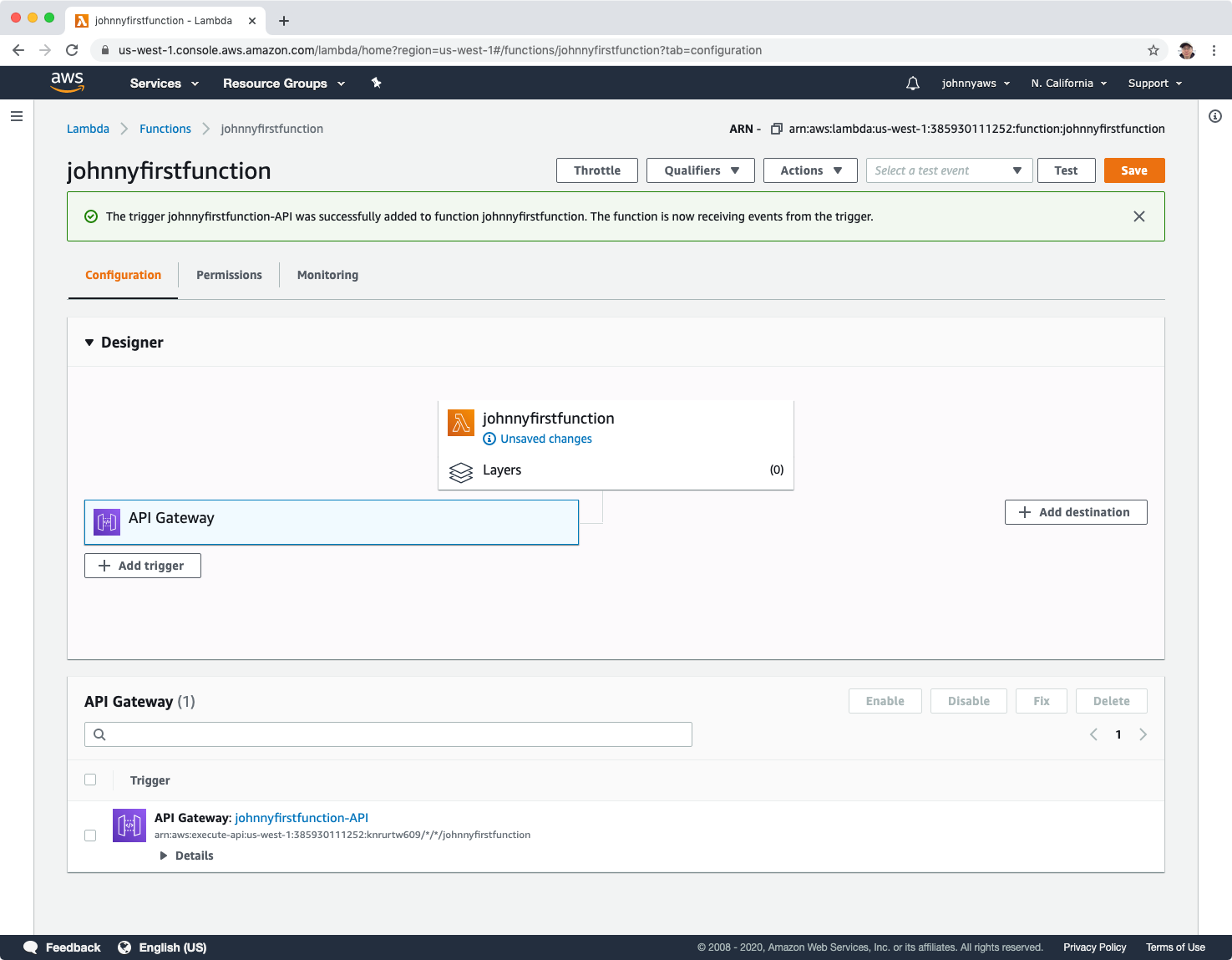Screen dimensions: 1232x960
Task: Select the API Gateway trigger box in Designer
Action: (332, 522)
